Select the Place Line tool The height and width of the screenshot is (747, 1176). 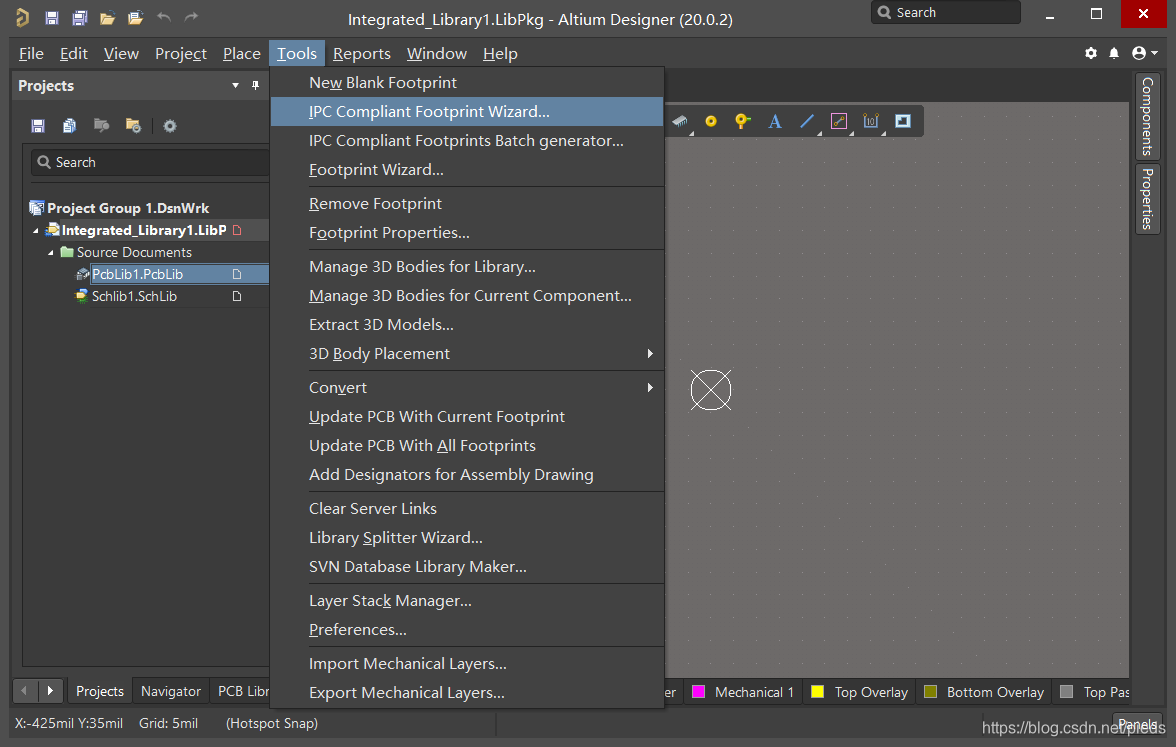pyautogui.click(x=807, y=121)
